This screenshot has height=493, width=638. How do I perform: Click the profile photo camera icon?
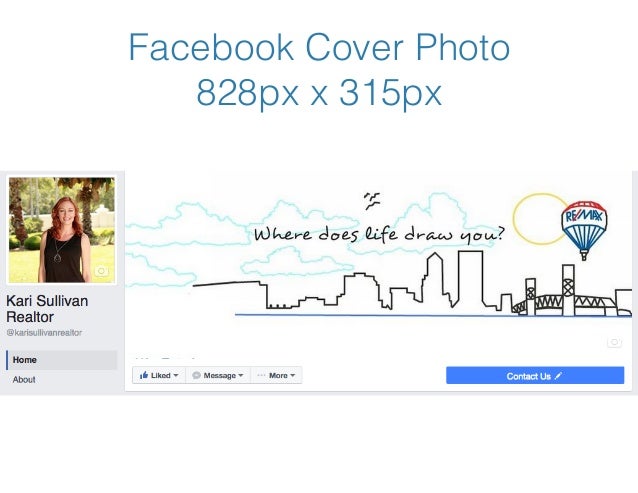click(101, 271)
